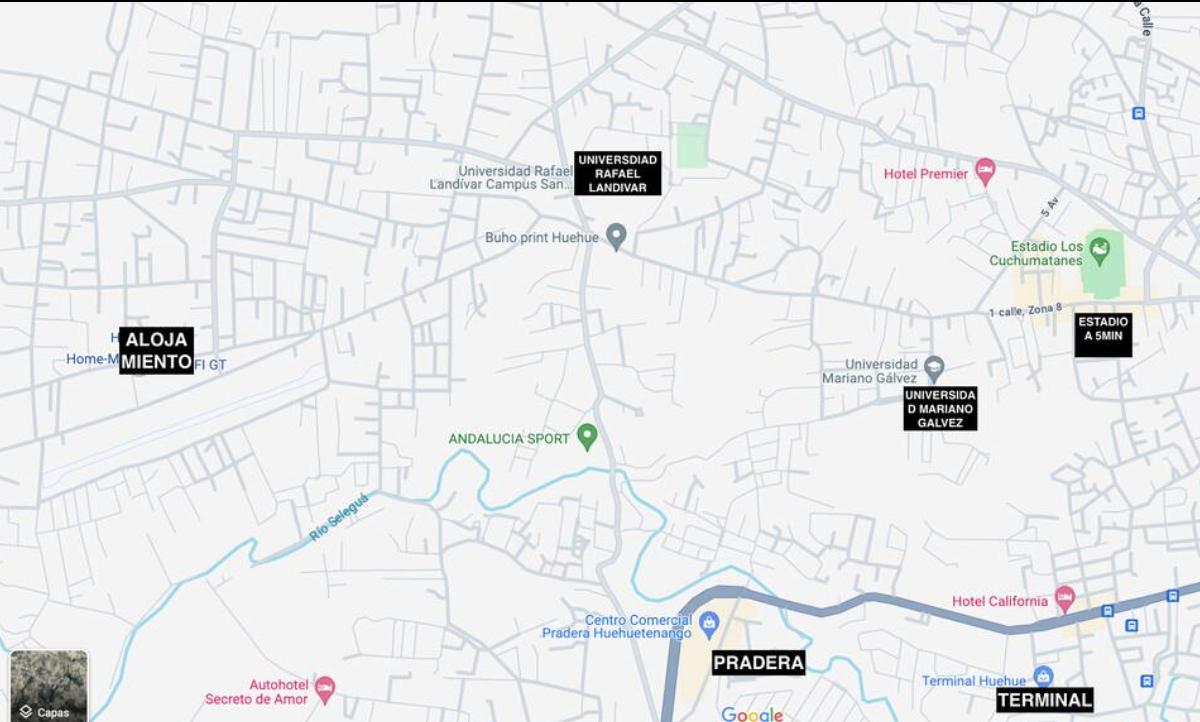This screenshot has height=722, width=1200.
Task: Click the Buho print Huehue location pin
Action: (617, 237)
